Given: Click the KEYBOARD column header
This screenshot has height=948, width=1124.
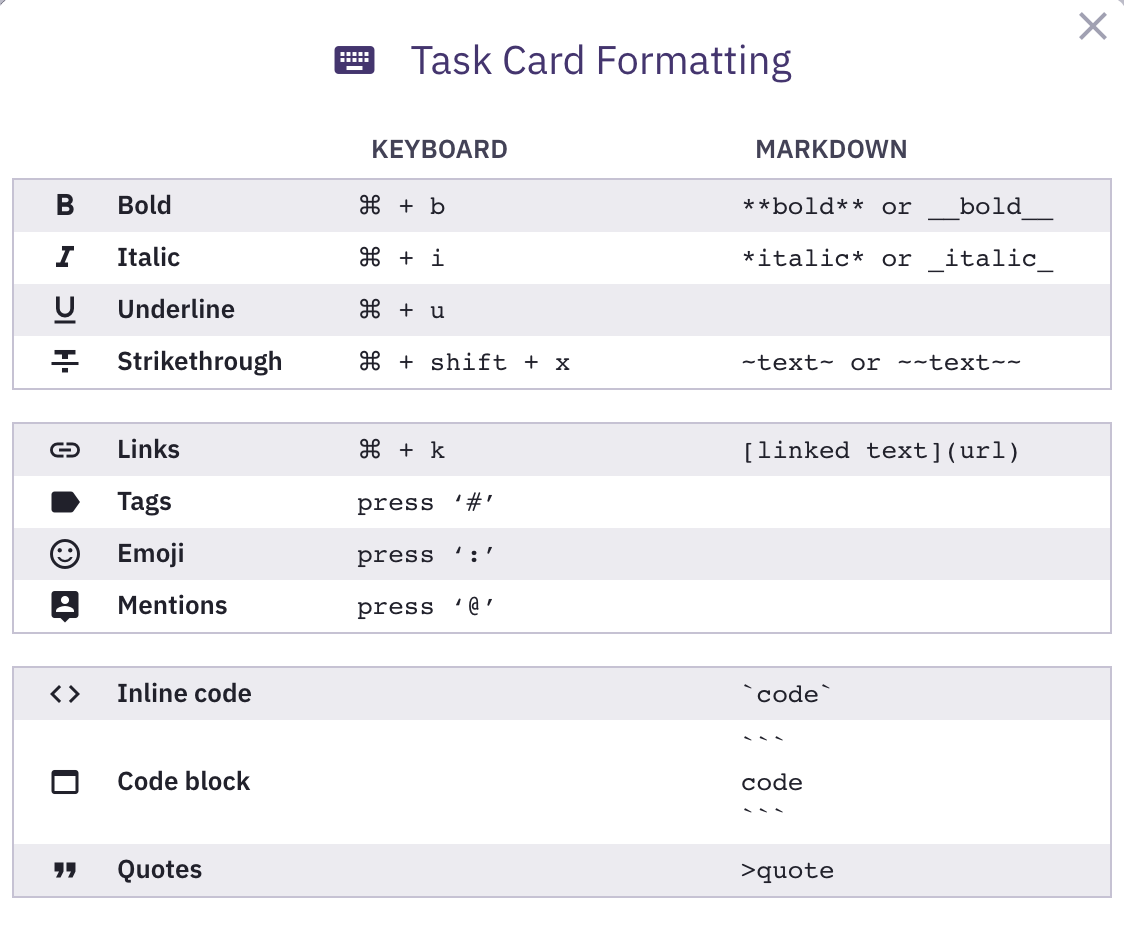Looking at the screenshot, I should pos(439,149).
